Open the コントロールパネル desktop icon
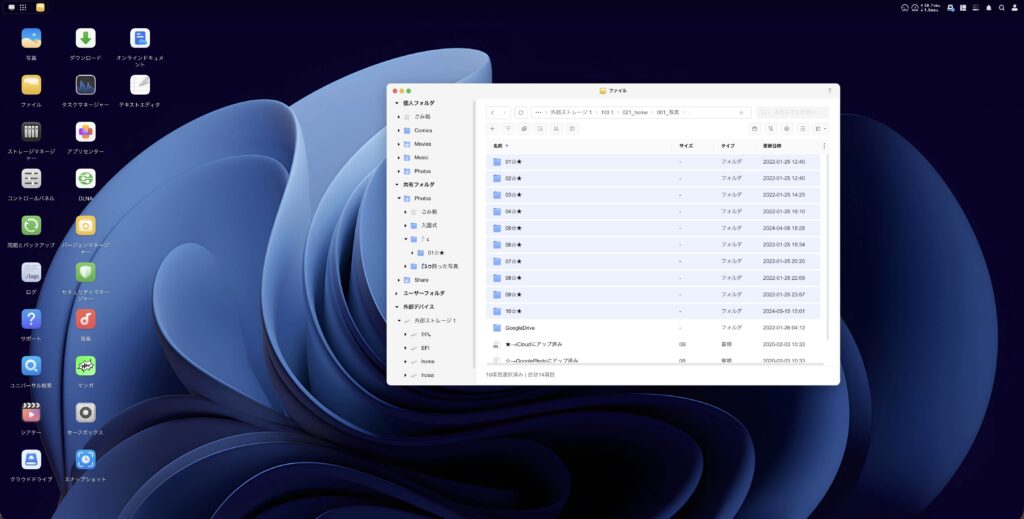The height and width of the screenshot is (519, 1024). coord(31,179)
